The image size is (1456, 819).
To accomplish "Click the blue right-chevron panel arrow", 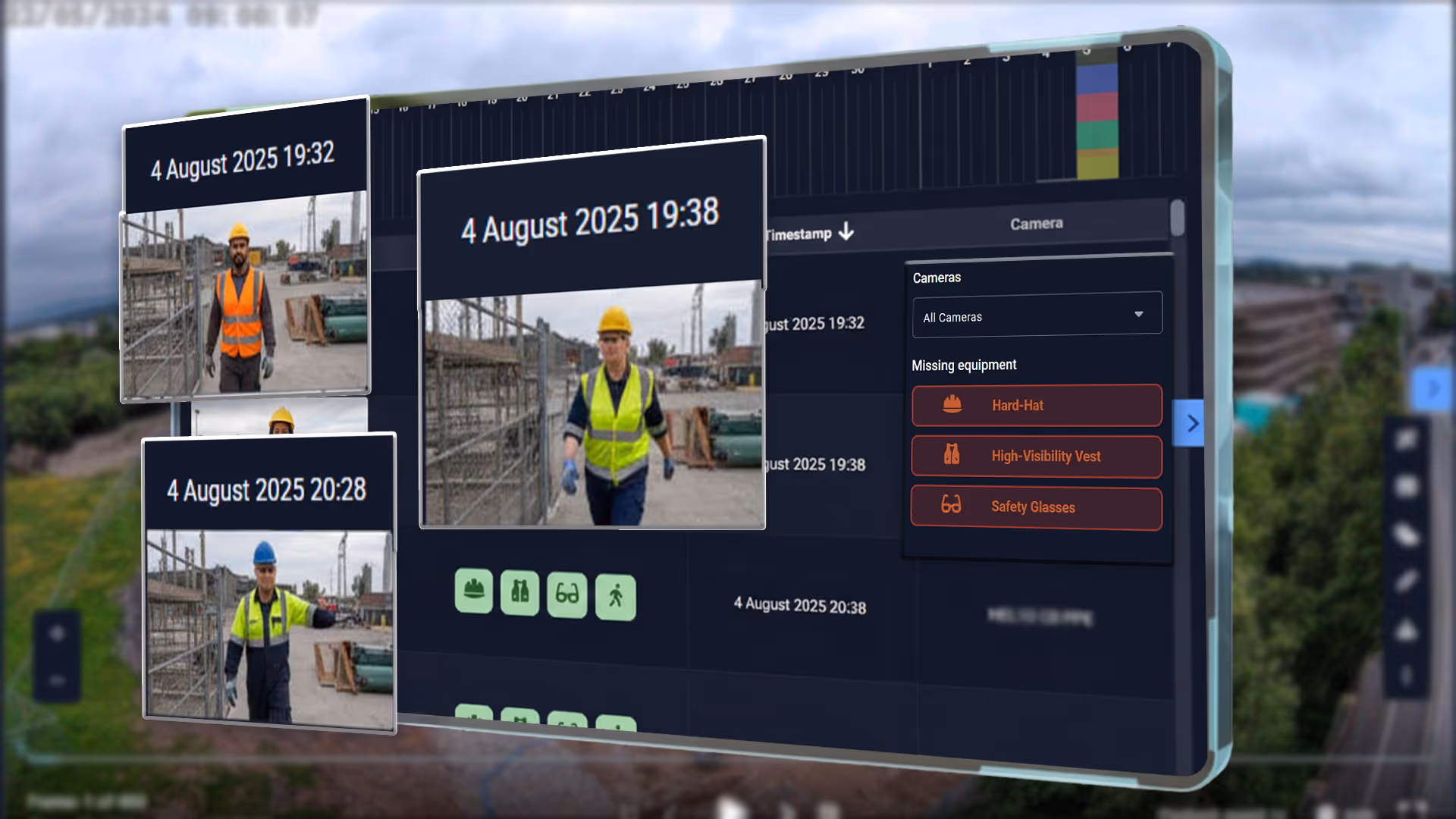I will [x=1191, y=423].
